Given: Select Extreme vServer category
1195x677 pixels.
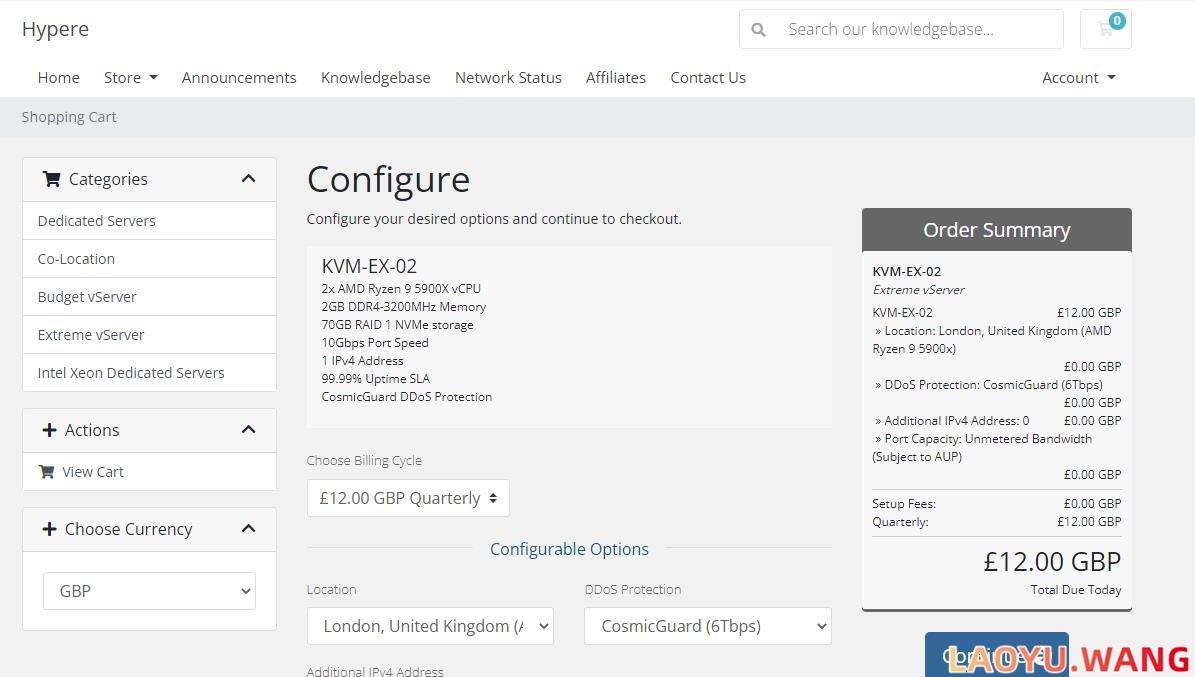Looking at the screenshot, I should click(149, 335).
